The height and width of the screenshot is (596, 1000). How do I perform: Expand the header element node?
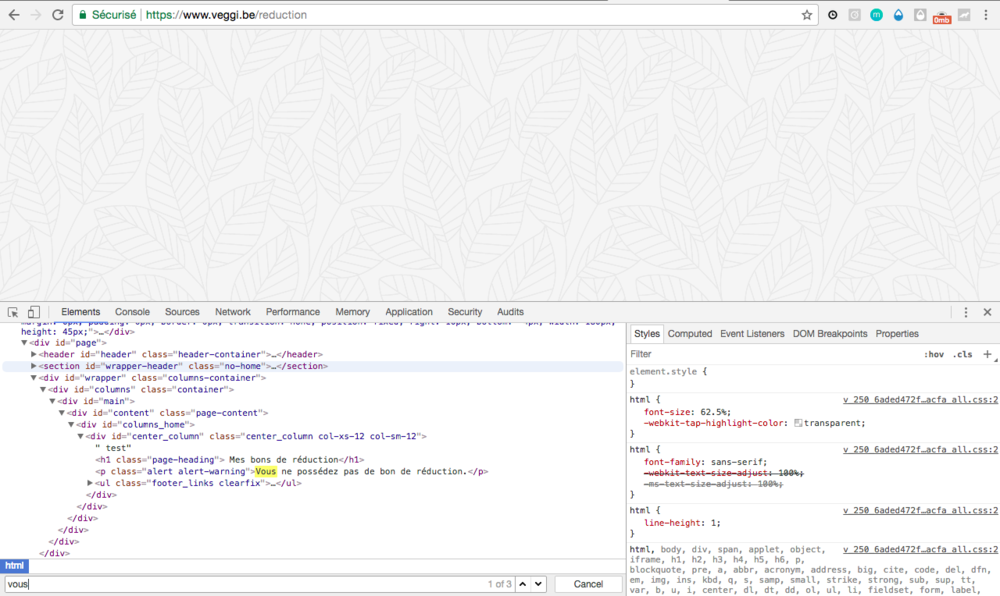point(34,354)
